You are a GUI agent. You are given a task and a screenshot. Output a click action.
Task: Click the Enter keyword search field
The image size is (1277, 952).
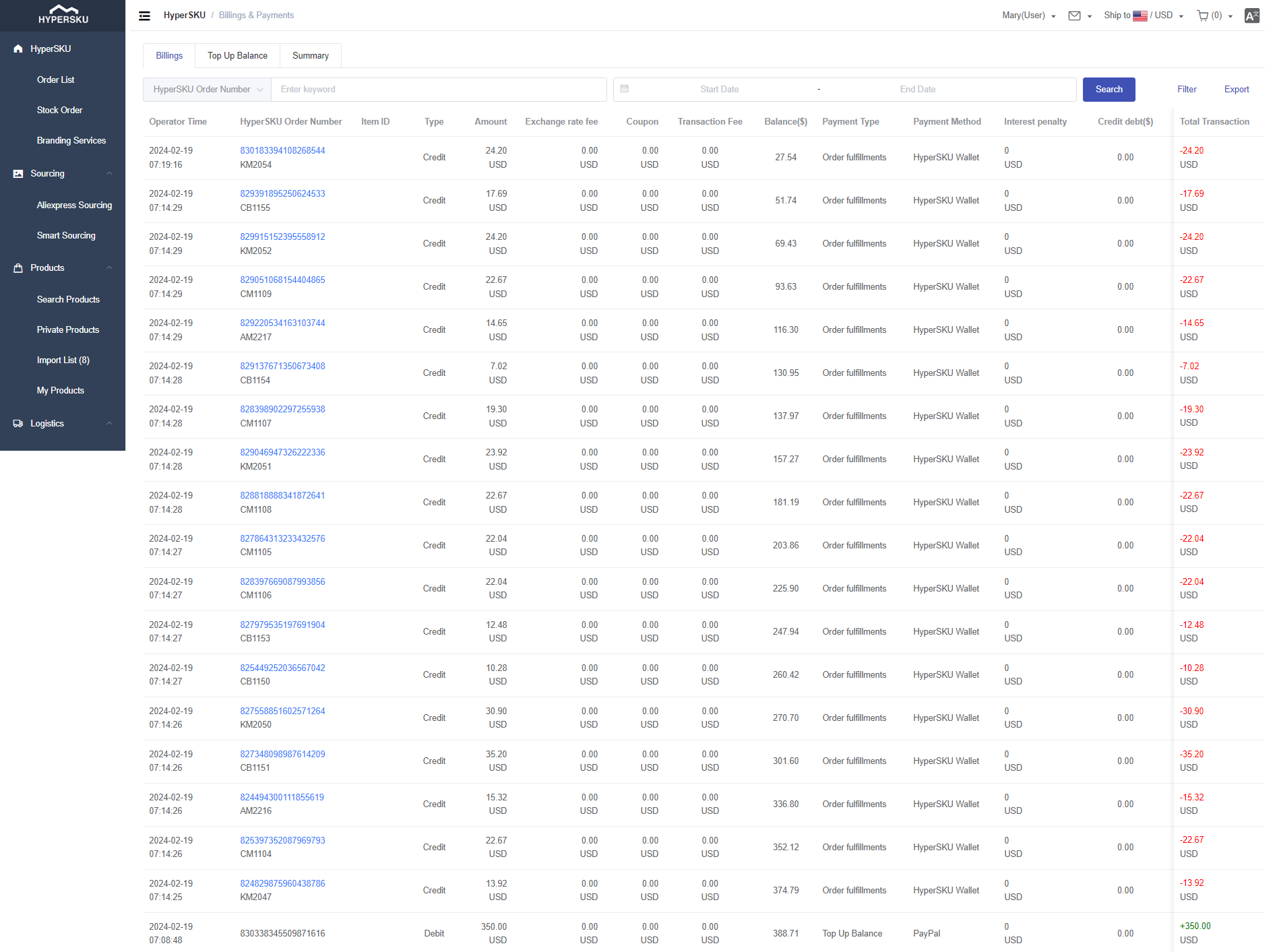438,90
